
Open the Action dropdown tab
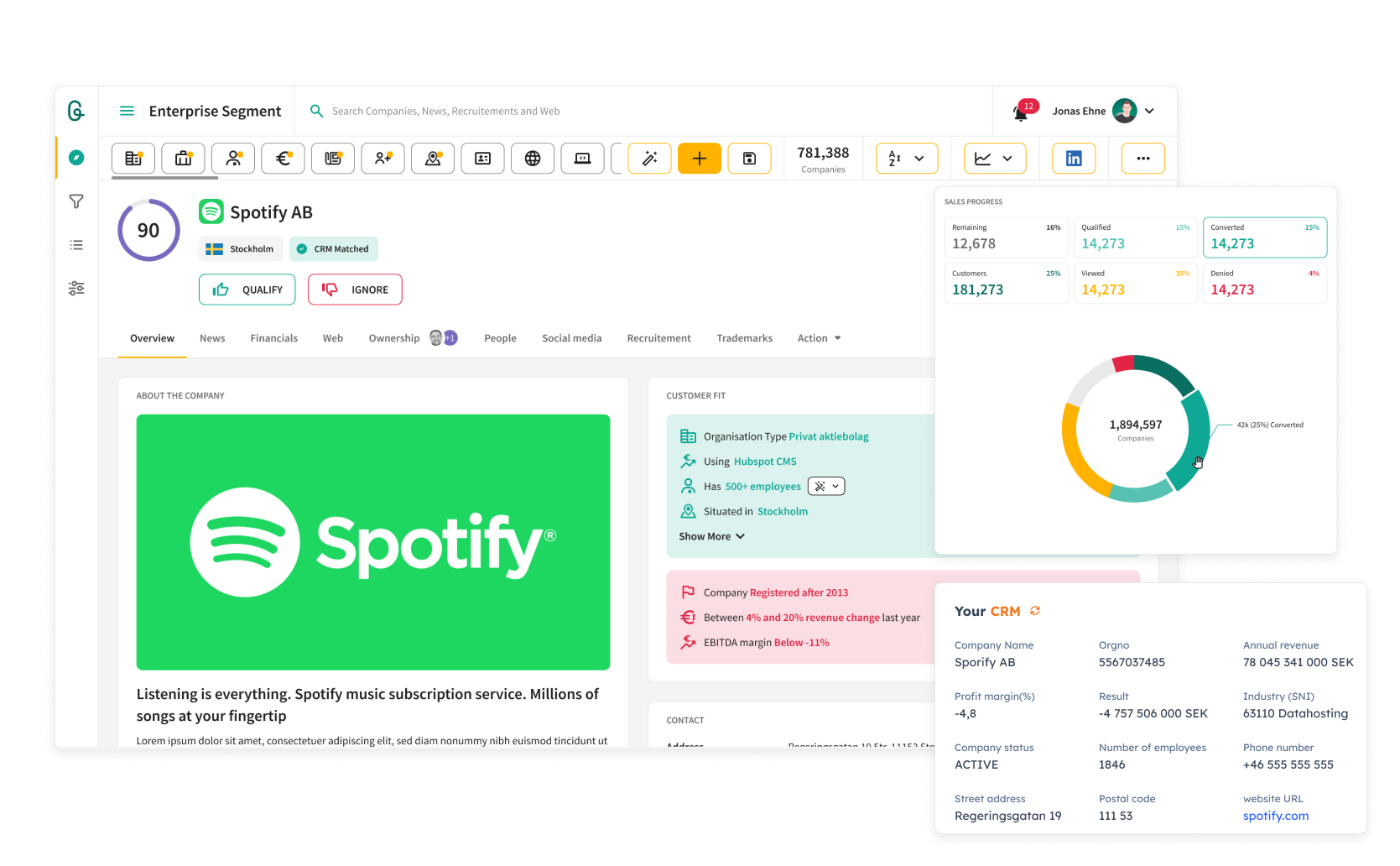(x=819, y=338)
